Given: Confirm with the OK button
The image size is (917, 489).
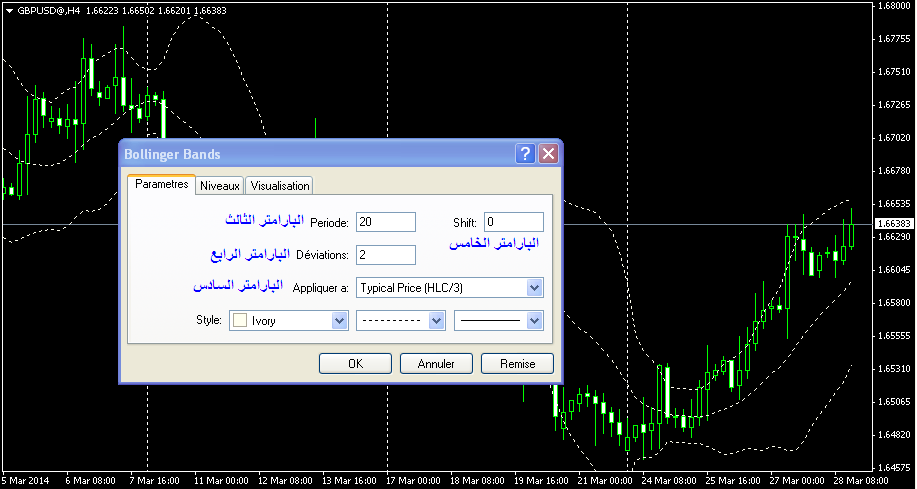Looking at the screenshot, I should coord(356,363).
